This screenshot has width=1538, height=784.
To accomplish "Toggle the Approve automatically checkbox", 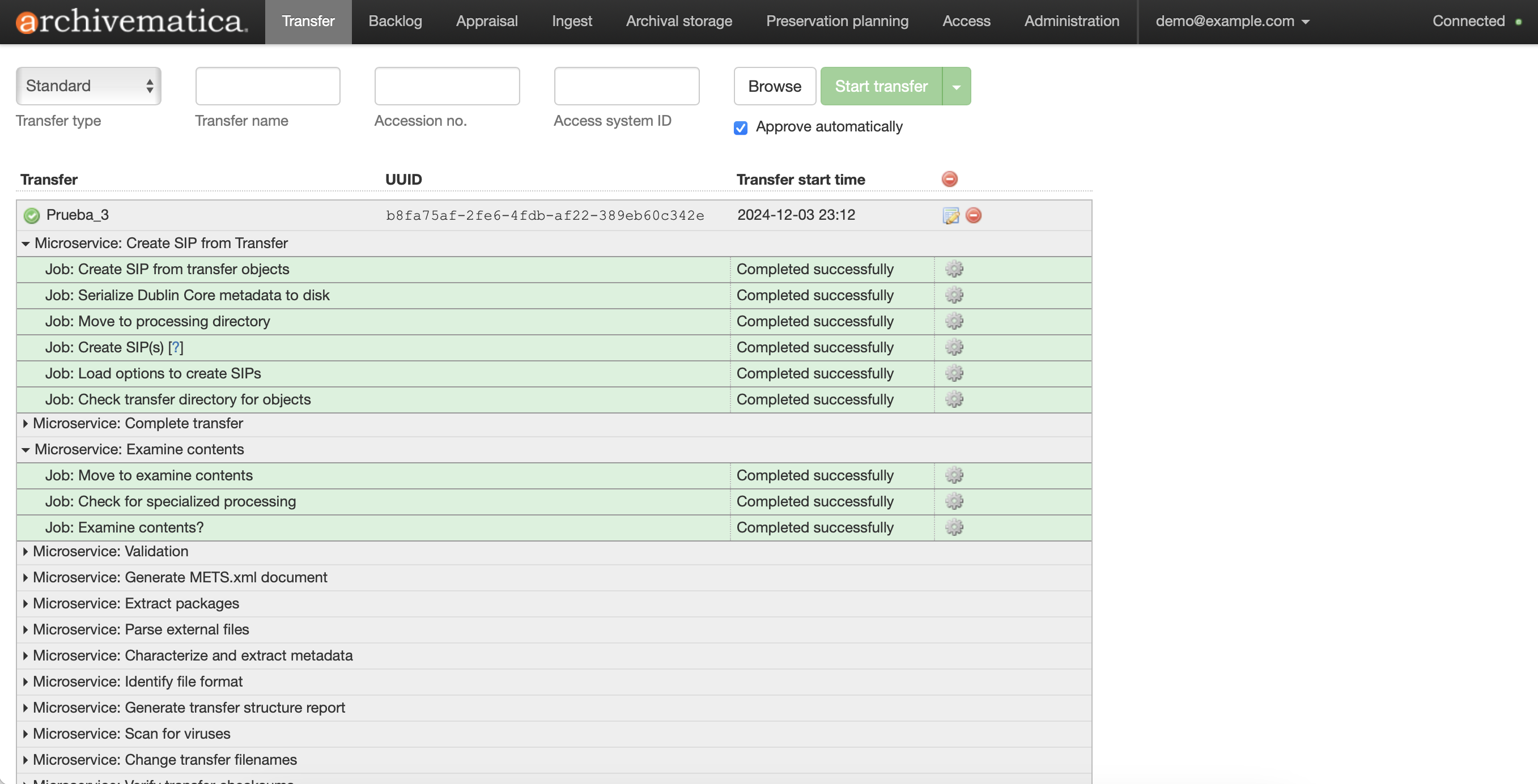I will [740, 127].
